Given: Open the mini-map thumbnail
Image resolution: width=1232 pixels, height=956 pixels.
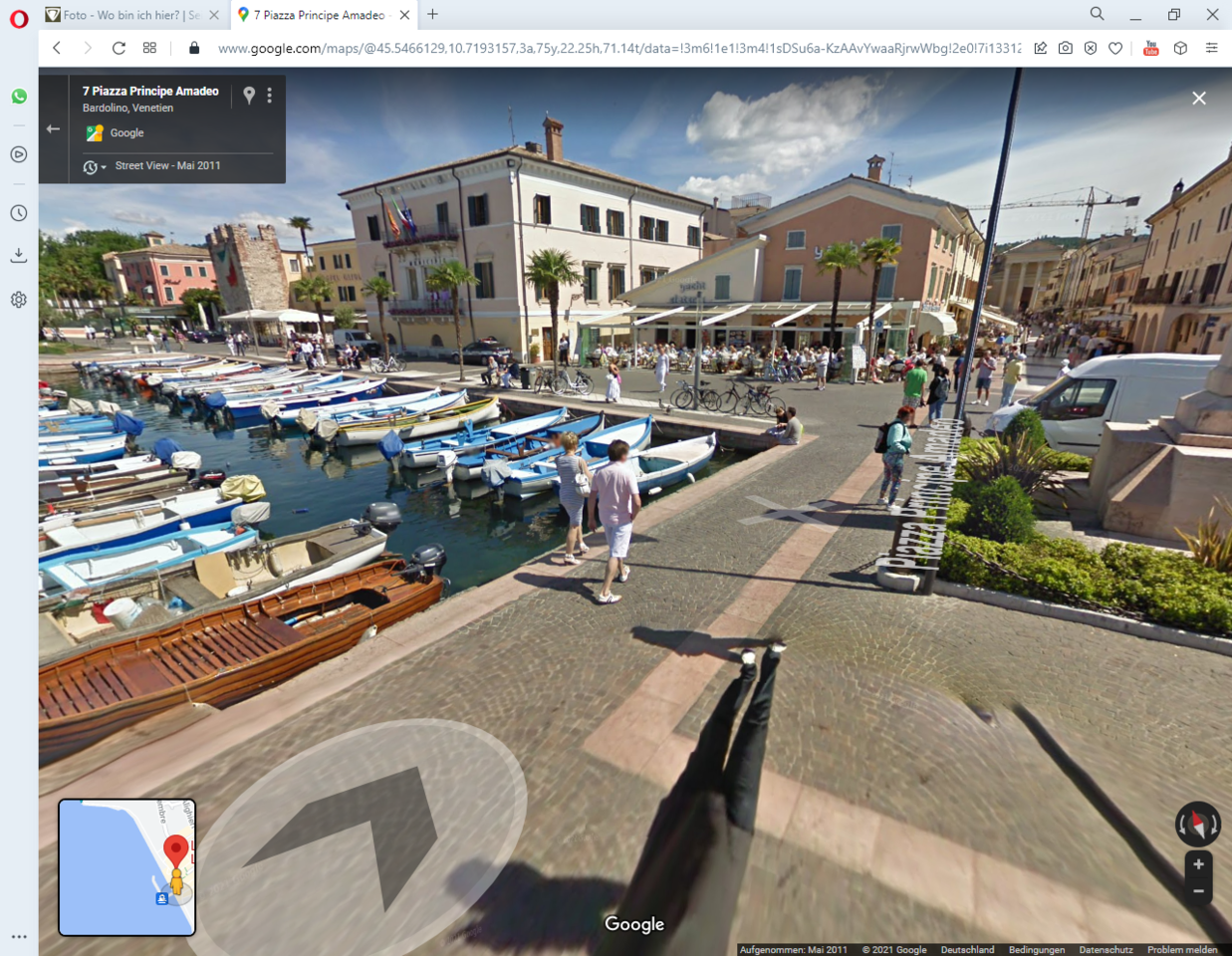Looking at the screenshot, I should 126,867.
